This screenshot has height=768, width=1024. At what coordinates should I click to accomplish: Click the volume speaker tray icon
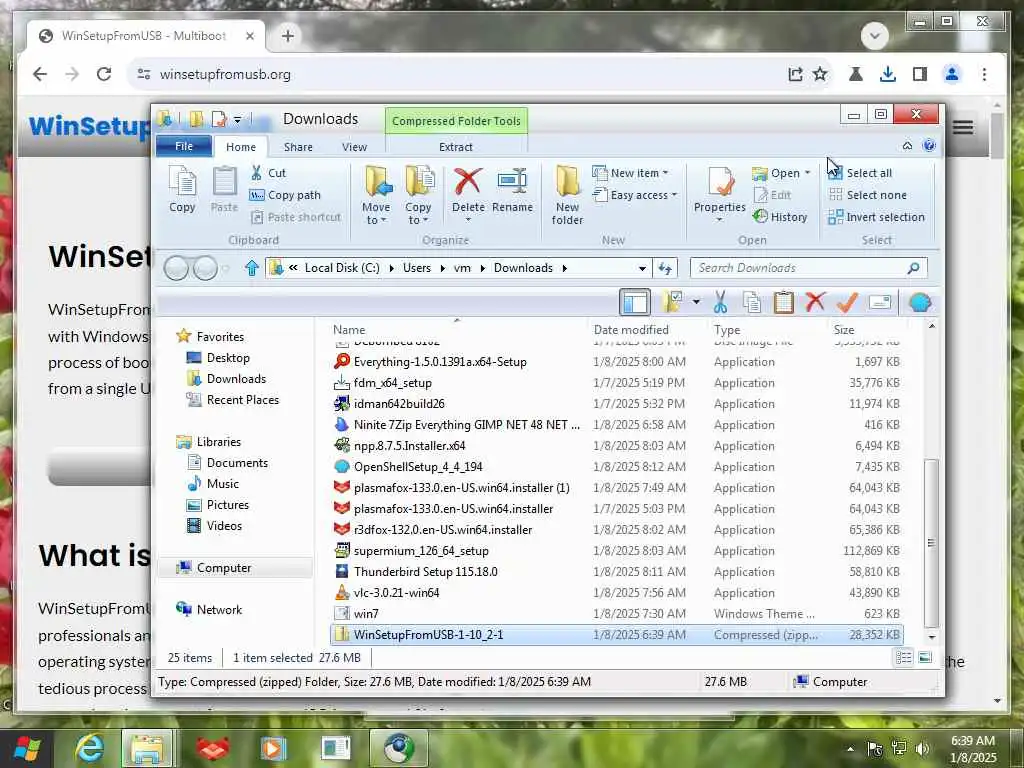[x=923, y=749]
